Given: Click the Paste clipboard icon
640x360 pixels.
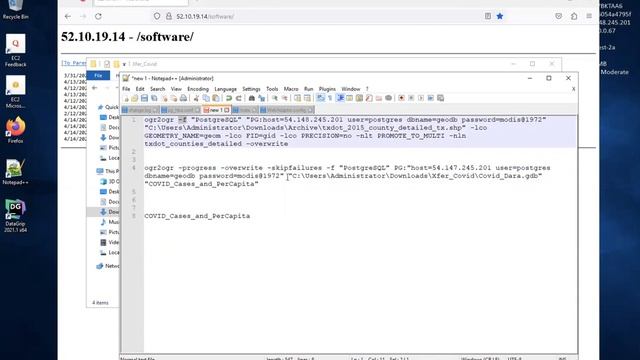Looking at the screenshot, I should pyautogui.click(x=216, y=98).
